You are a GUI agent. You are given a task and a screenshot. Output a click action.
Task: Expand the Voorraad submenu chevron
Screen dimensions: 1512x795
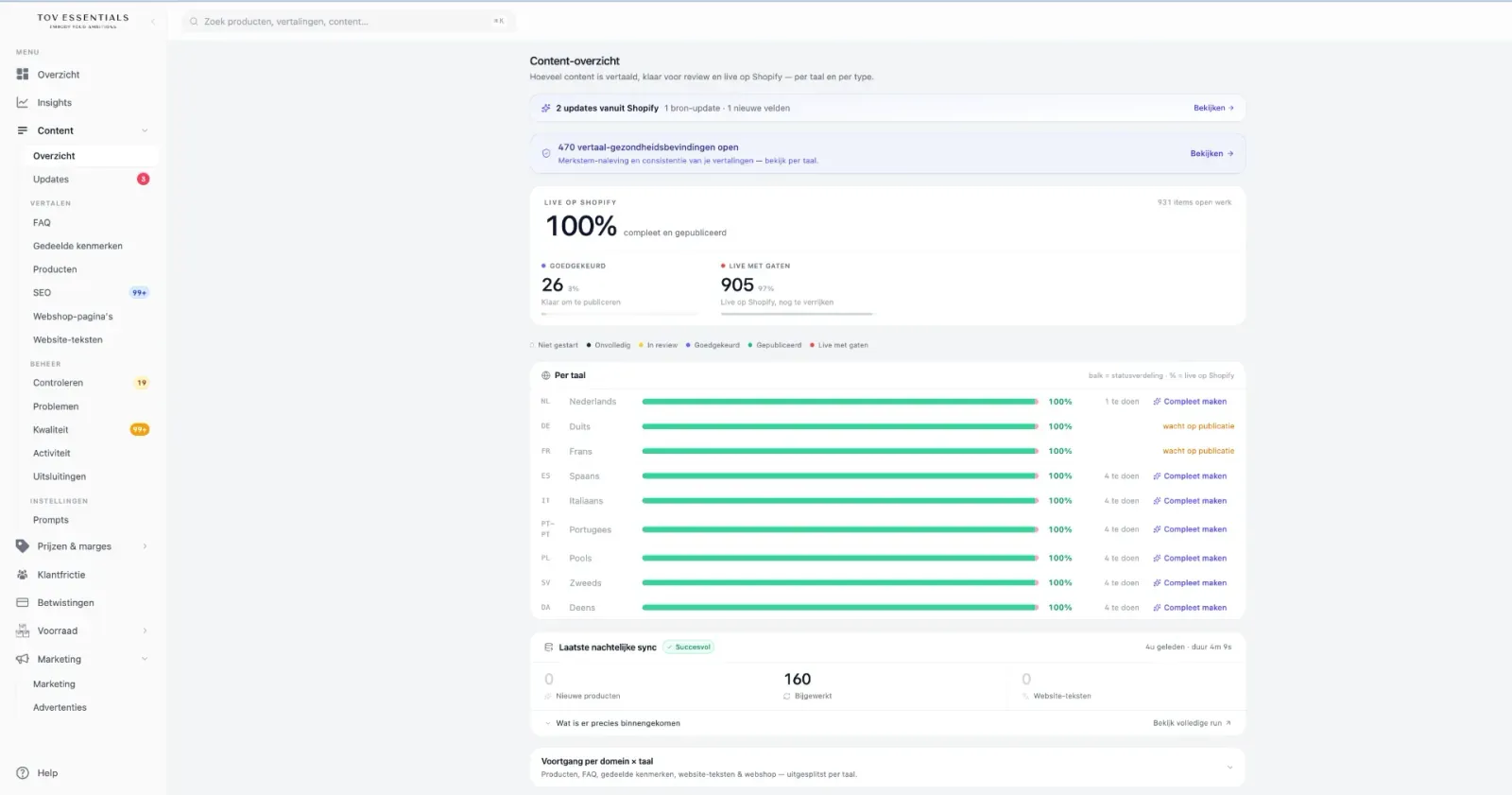coord(145,631)
